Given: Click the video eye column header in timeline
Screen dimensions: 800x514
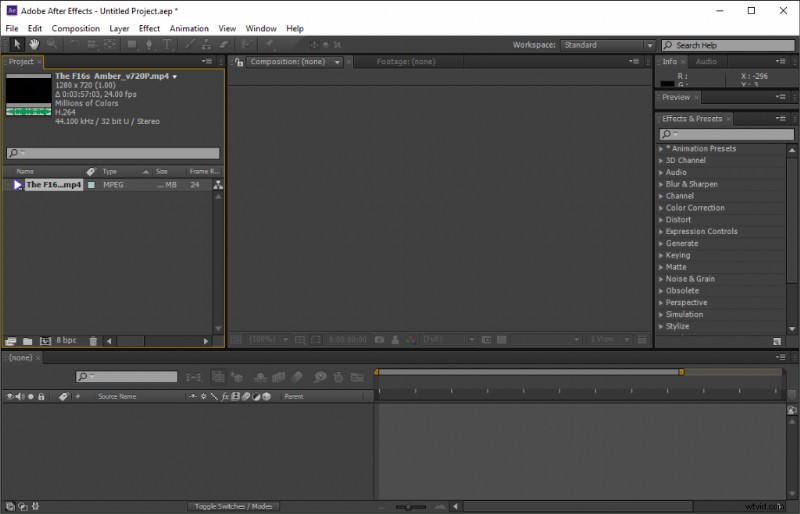Looking at the screenshot, I should click(x=9, y=397).
